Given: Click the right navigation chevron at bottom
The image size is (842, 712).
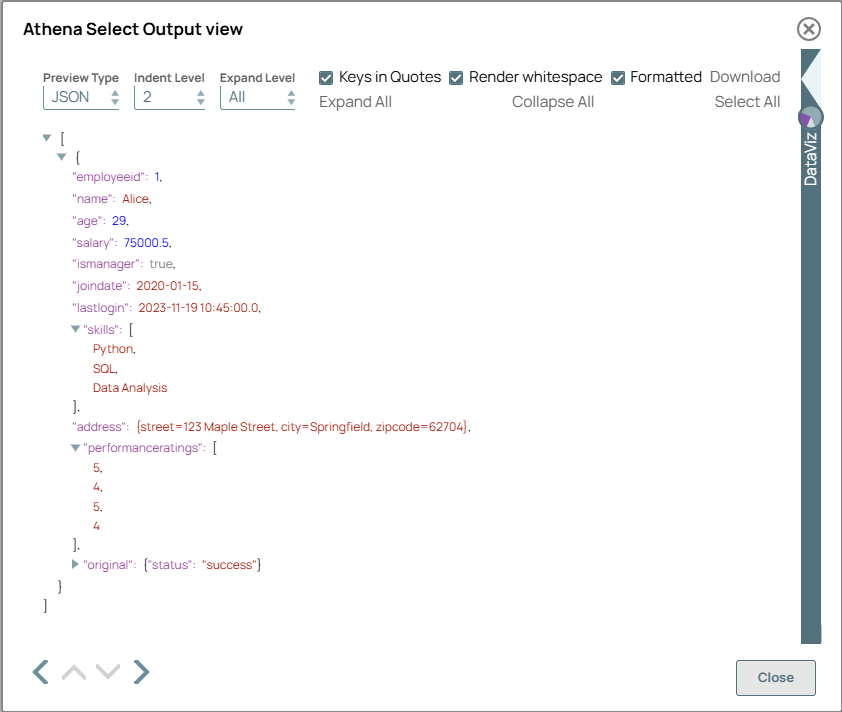Looking at the screenshot, I should point(141,672).
